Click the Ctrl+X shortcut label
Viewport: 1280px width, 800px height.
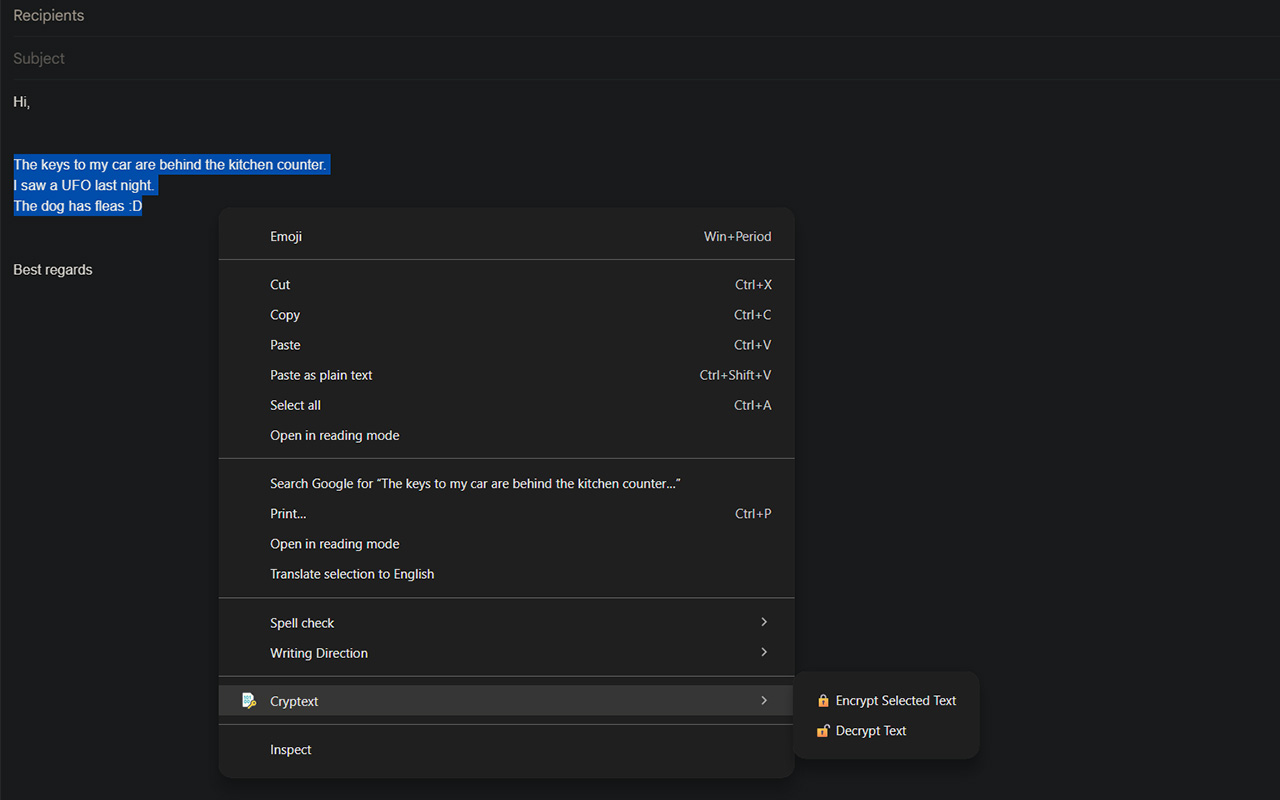[754, 285]
